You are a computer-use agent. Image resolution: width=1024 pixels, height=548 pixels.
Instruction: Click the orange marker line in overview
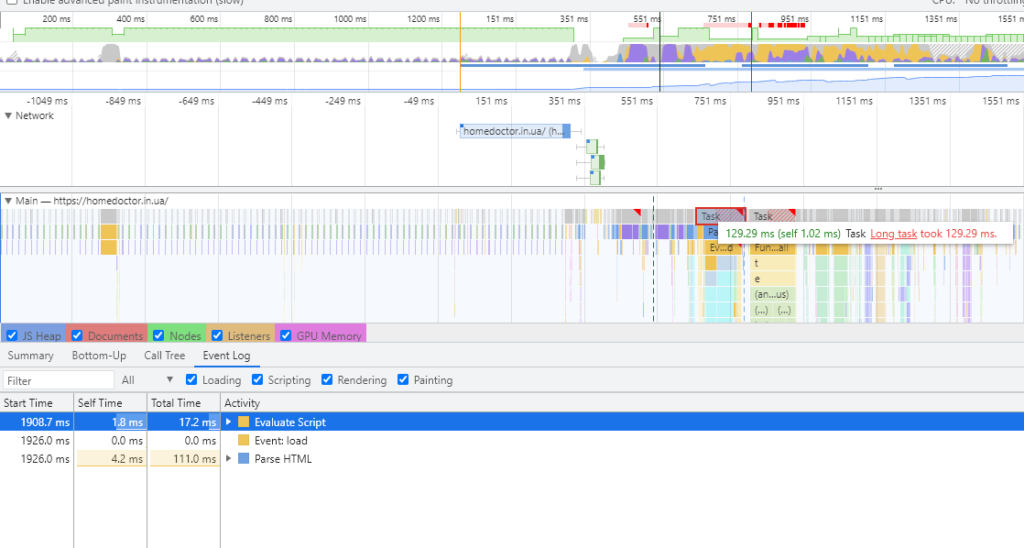tap(460, 51)
